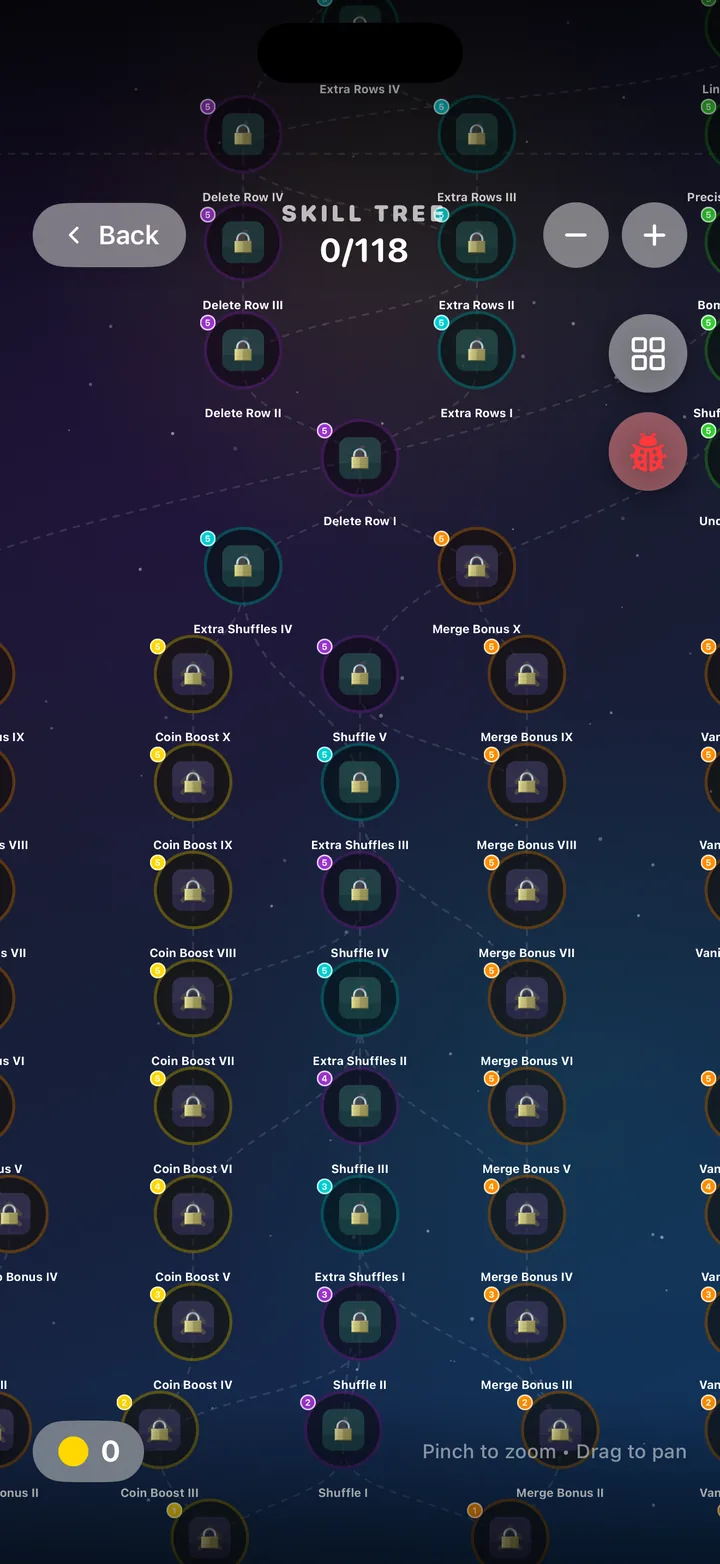This screenshot has height=1564, width=720.
Task: Tap the 'Extra Rows IV' label text
Action: tap(360, 89)
